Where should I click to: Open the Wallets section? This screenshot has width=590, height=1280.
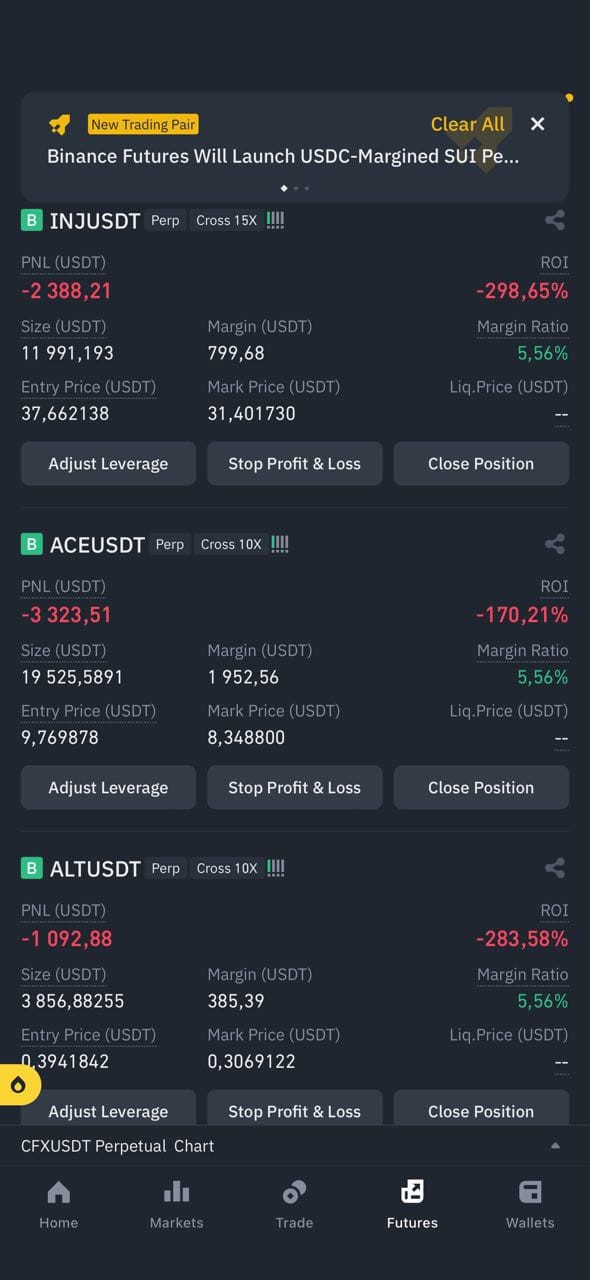click(x=530, y=1205)
